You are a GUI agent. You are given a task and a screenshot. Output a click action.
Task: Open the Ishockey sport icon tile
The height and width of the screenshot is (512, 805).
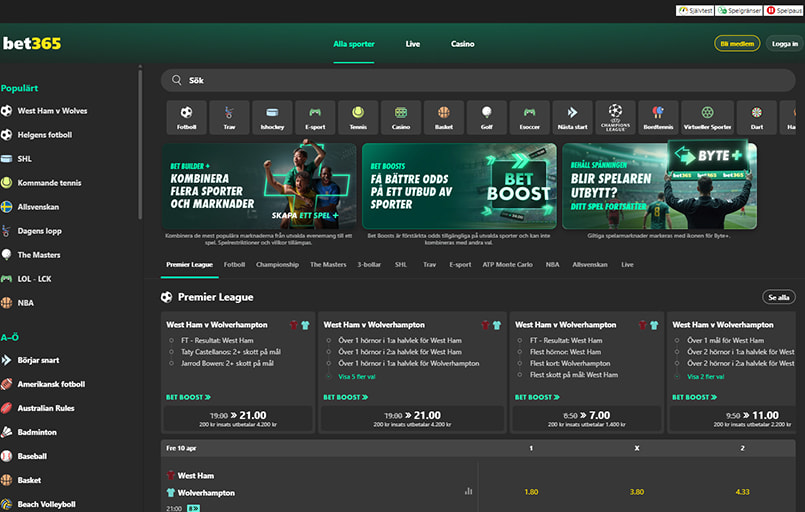(x=272, y=118)
